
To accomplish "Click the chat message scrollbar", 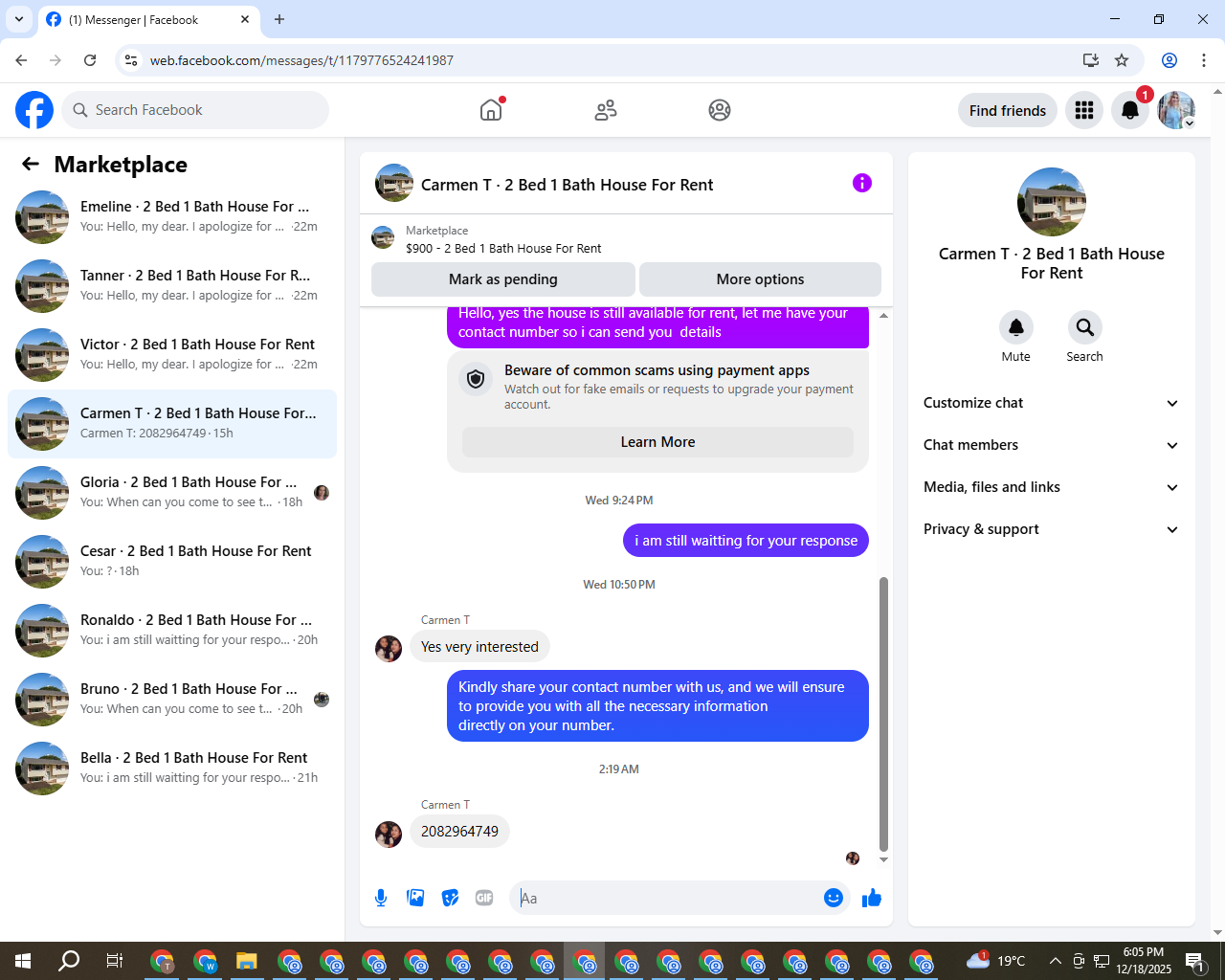I will (x=883, y=713).
